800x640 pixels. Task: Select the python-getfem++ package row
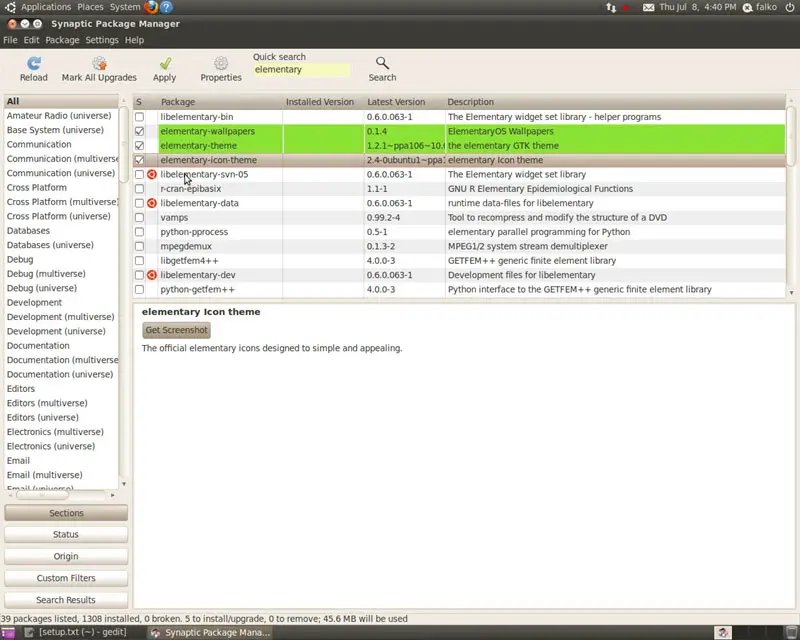coord(459,289)
